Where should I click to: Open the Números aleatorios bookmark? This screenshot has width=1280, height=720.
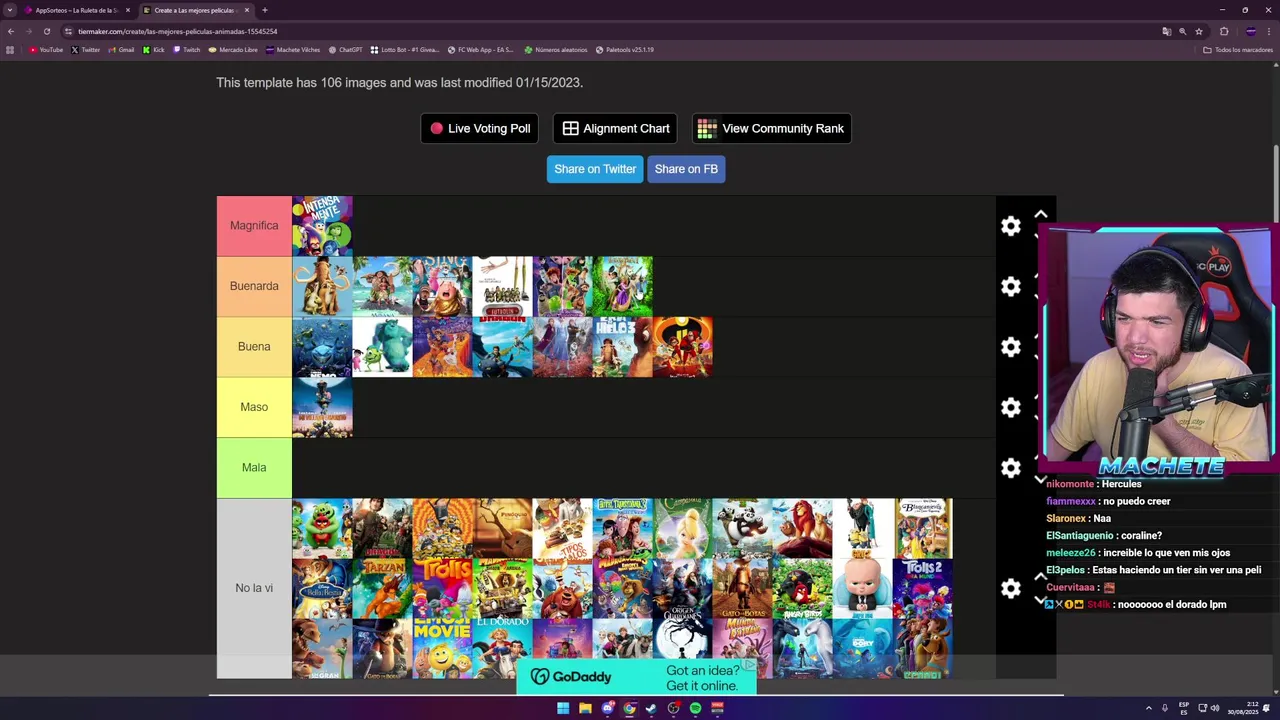[556, 49]
